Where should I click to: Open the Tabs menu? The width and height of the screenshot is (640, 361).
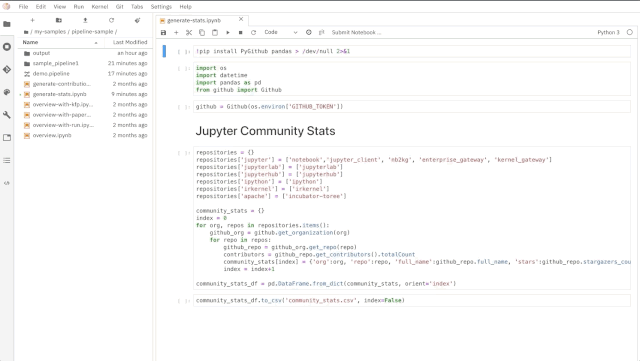[137, 7]
